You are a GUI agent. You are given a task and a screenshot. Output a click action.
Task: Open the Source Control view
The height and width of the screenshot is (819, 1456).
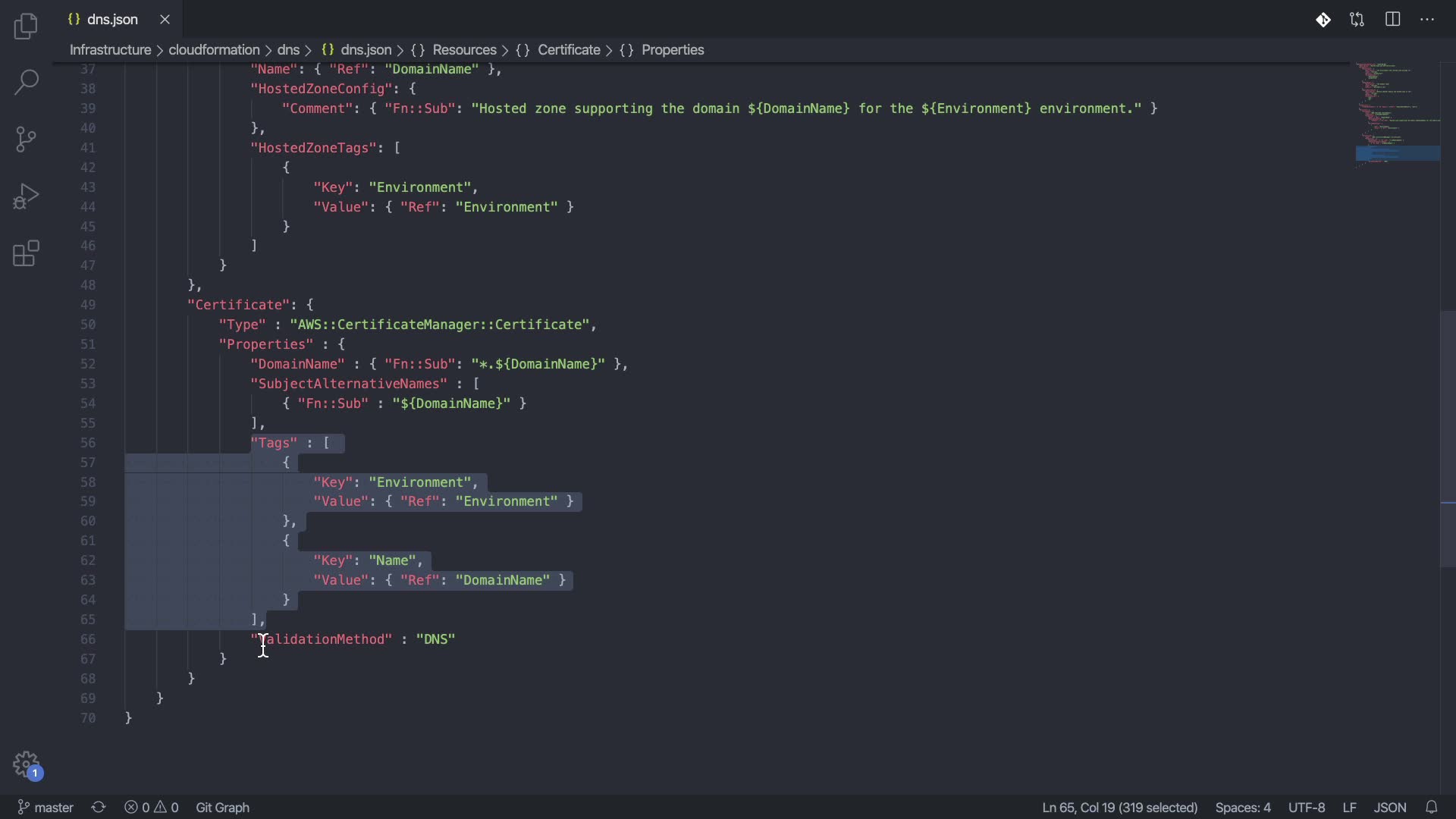point(26,139)
